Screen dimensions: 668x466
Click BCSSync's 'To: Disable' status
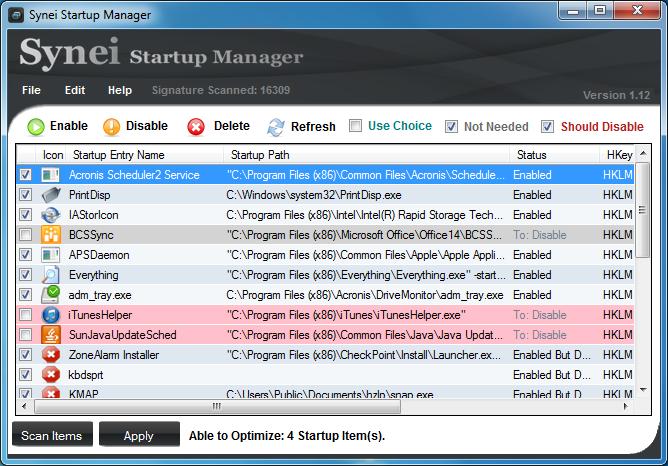[x=540, y=235]
